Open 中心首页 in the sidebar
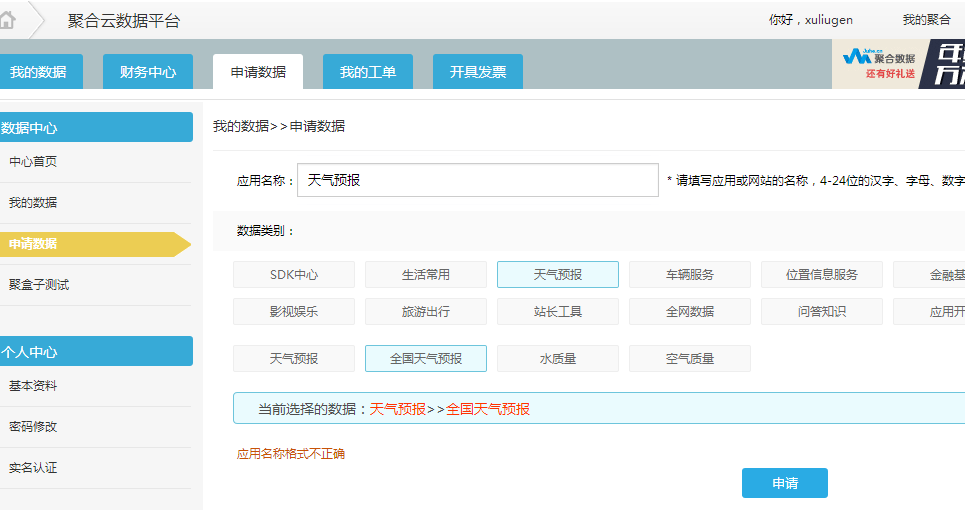 33,162
